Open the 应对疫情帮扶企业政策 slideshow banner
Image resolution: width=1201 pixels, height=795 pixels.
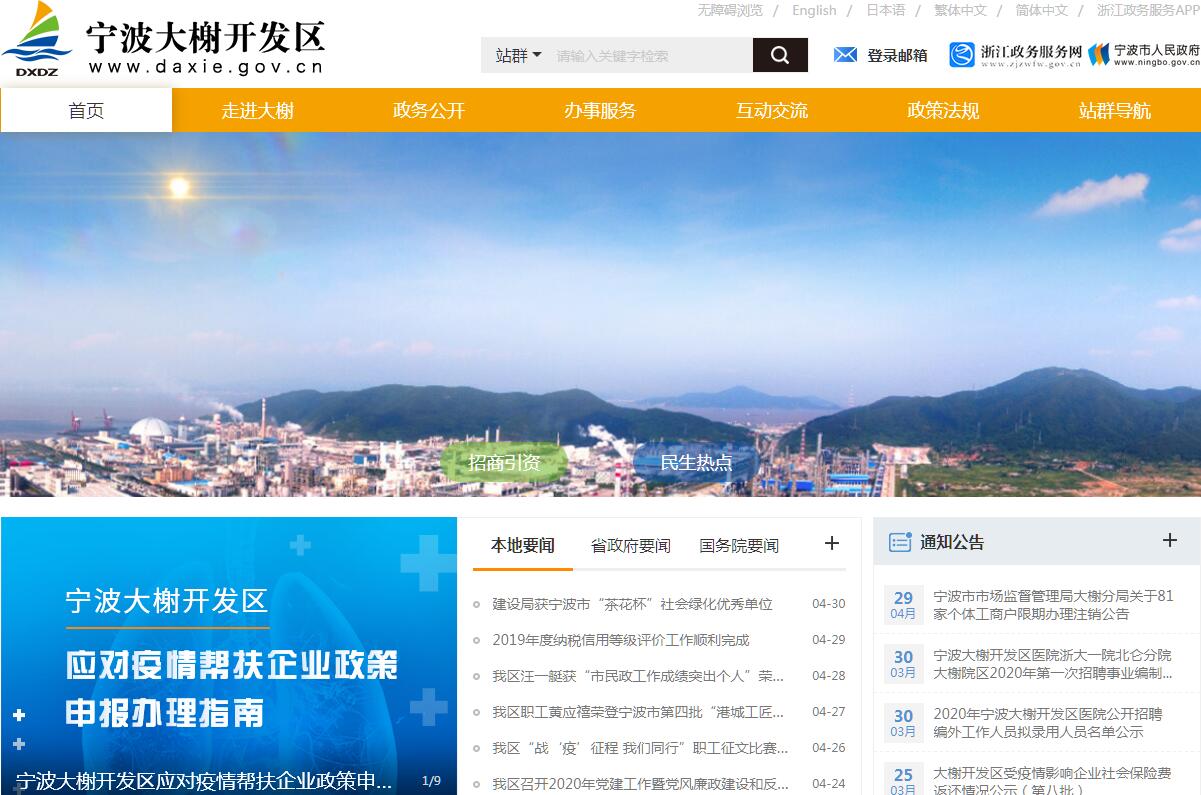pyautogui.click(x=229, y=655)
